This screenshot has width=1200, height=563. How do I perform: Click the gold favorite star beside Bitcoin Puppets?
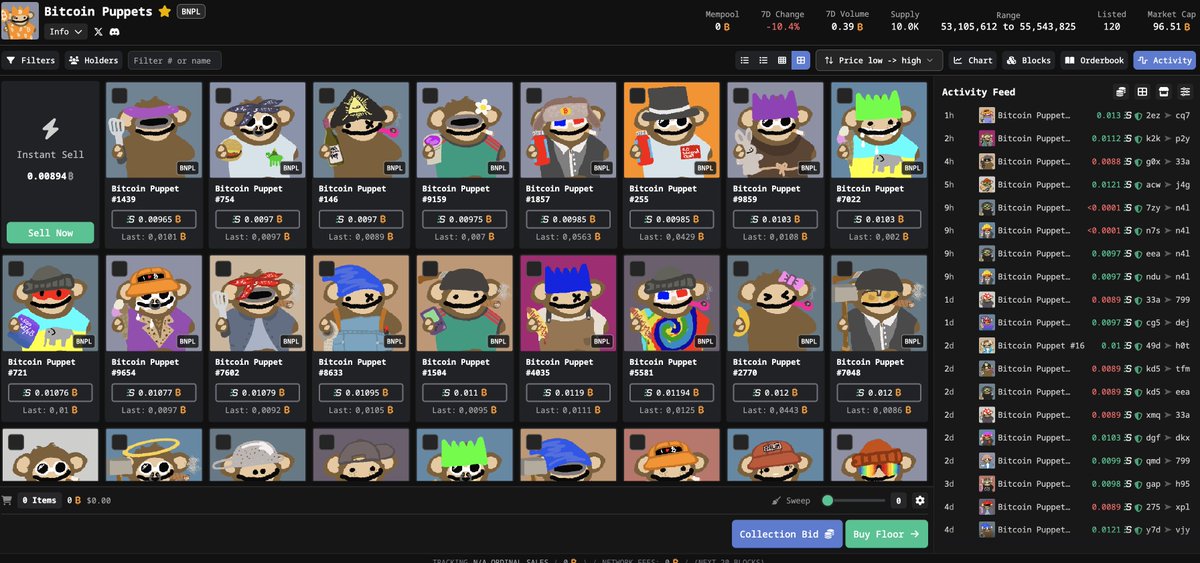[164, 12]
